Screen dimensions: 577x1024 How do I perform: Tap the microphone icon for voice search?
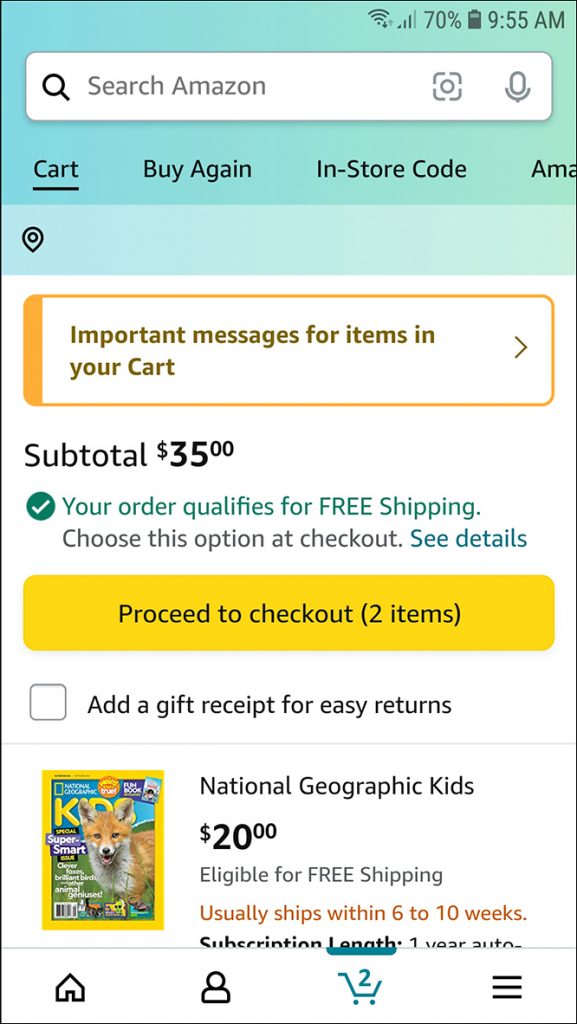517,86
